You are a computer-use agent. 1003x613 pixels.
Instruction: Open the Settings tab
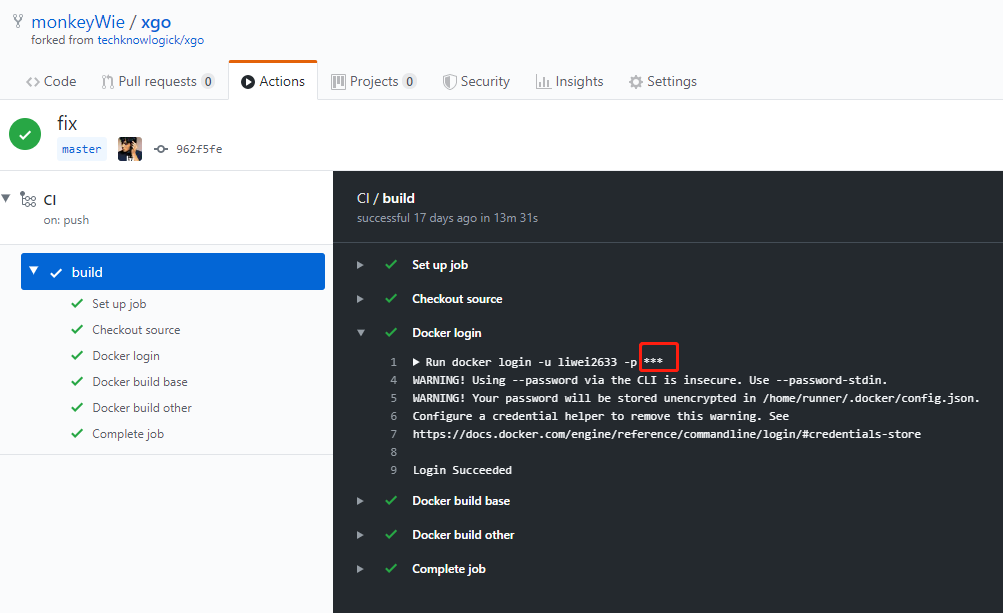[x=662, y=81]
